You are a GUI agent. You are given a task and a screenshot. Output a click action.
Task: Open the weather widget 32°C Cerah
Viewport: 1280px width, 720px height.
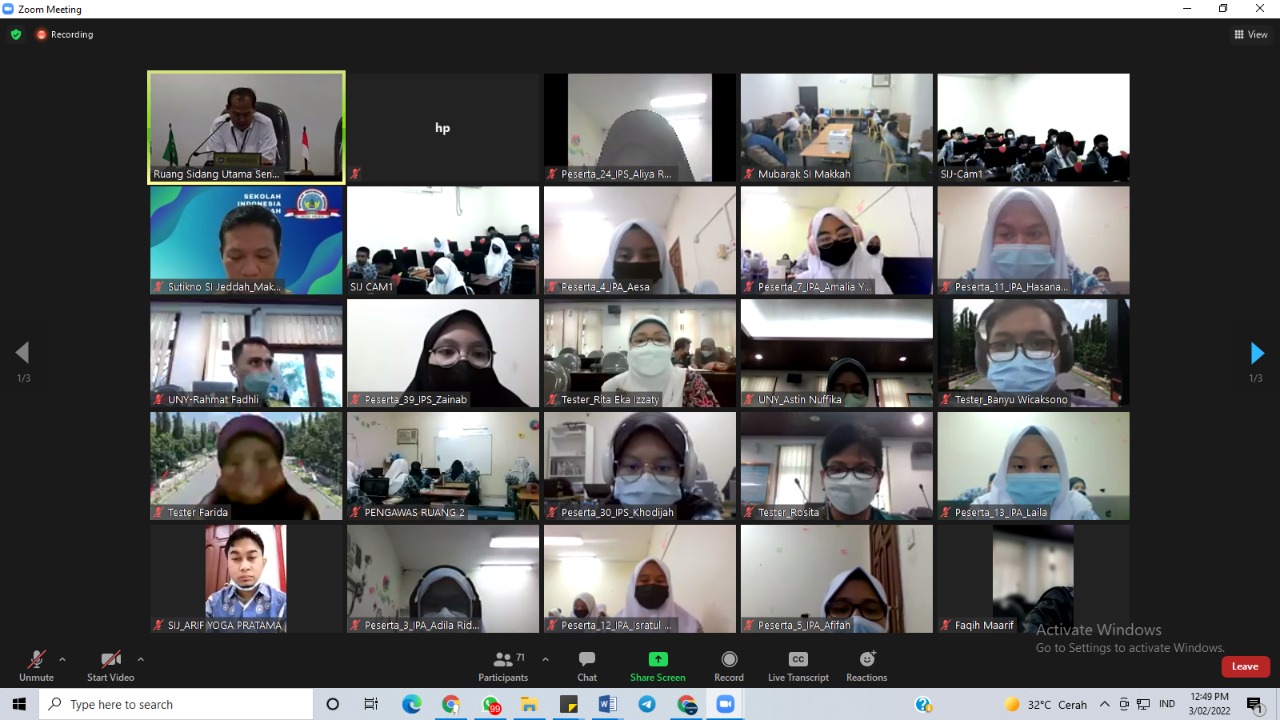point(1046,704)
